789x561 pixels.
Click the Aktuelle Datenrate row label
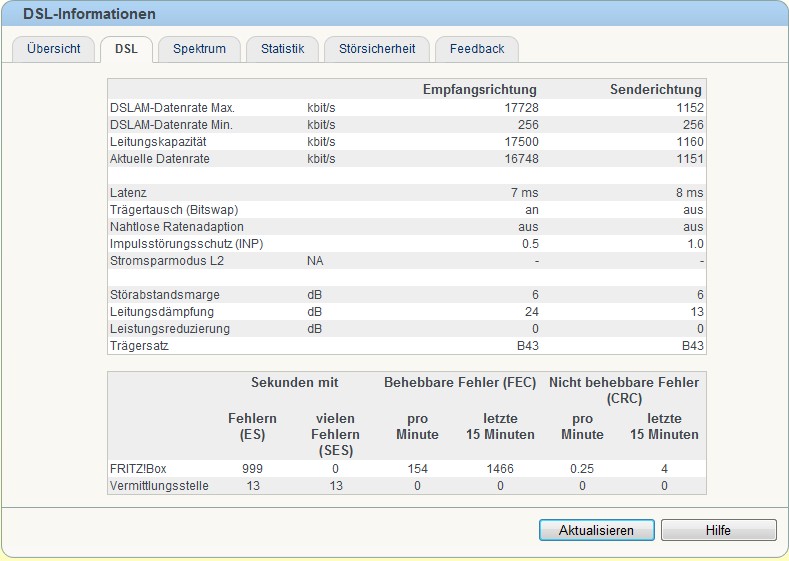[x=160, y=159]
